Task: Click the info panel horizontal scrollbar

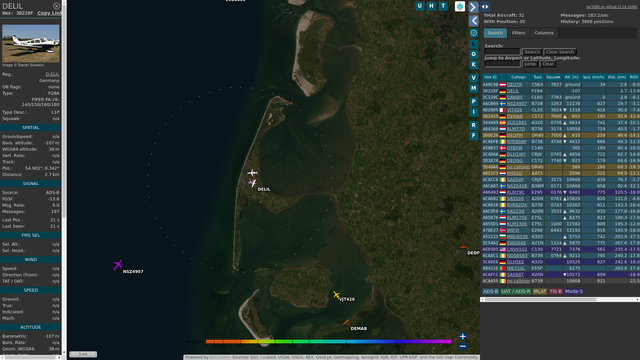Action: (31, 358)
